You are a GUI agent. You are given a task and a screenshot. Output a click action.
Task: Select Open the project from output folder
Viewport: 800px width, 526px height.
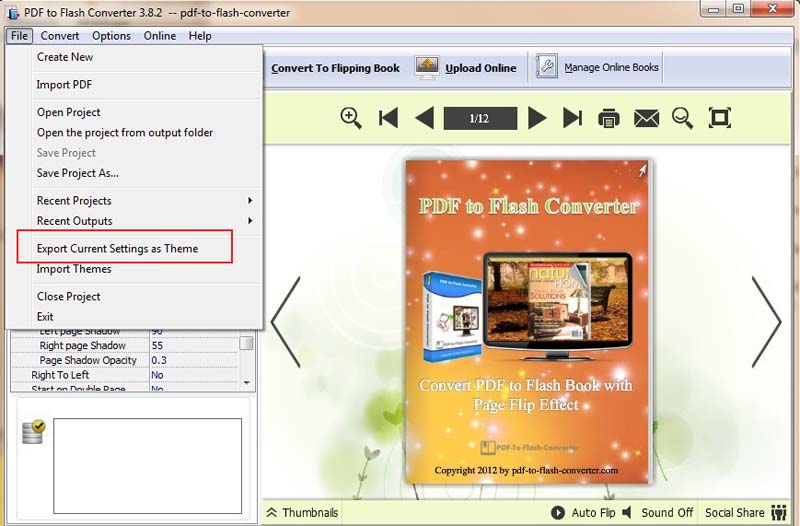pyautogui.click(x=124, y=133)
